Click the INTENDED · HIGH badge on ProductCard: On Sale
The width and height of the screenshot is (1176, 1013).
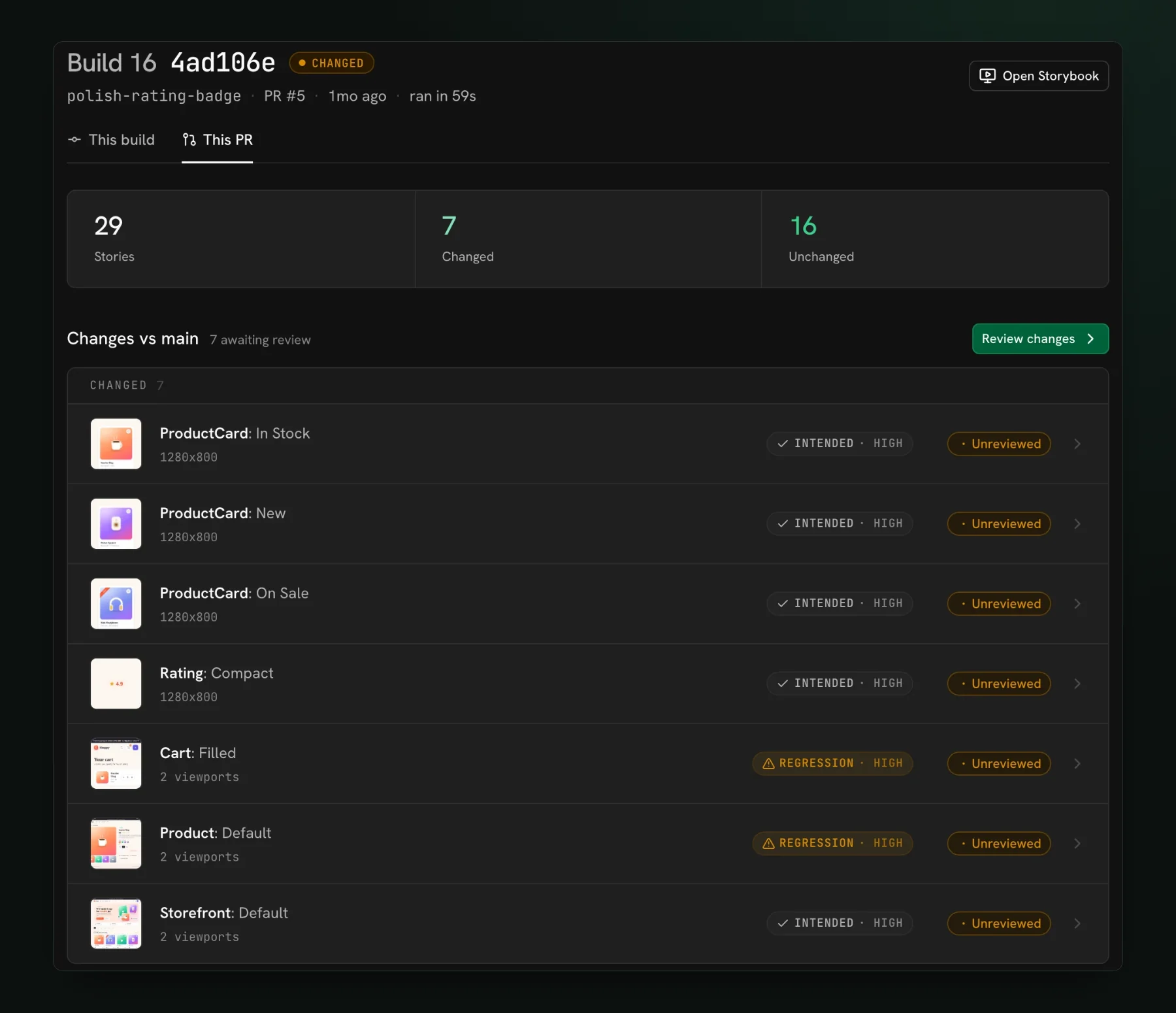click(x=840, y=604)
